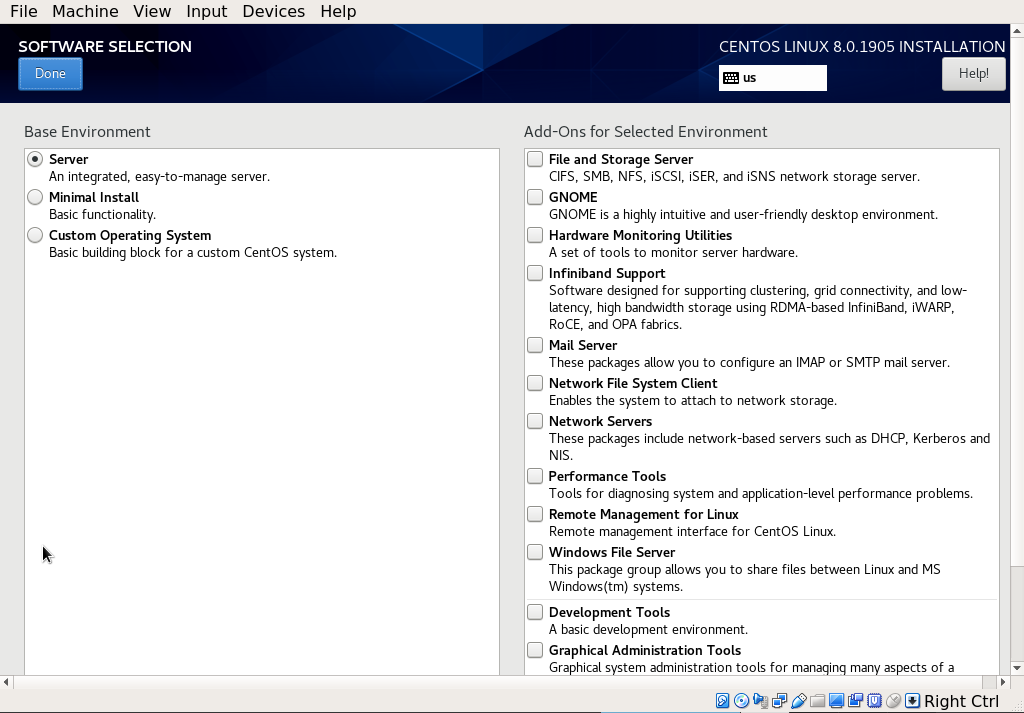1024x713 pixels.
Task: Check the Windows File Server option
Action: [x=534, y=551]
